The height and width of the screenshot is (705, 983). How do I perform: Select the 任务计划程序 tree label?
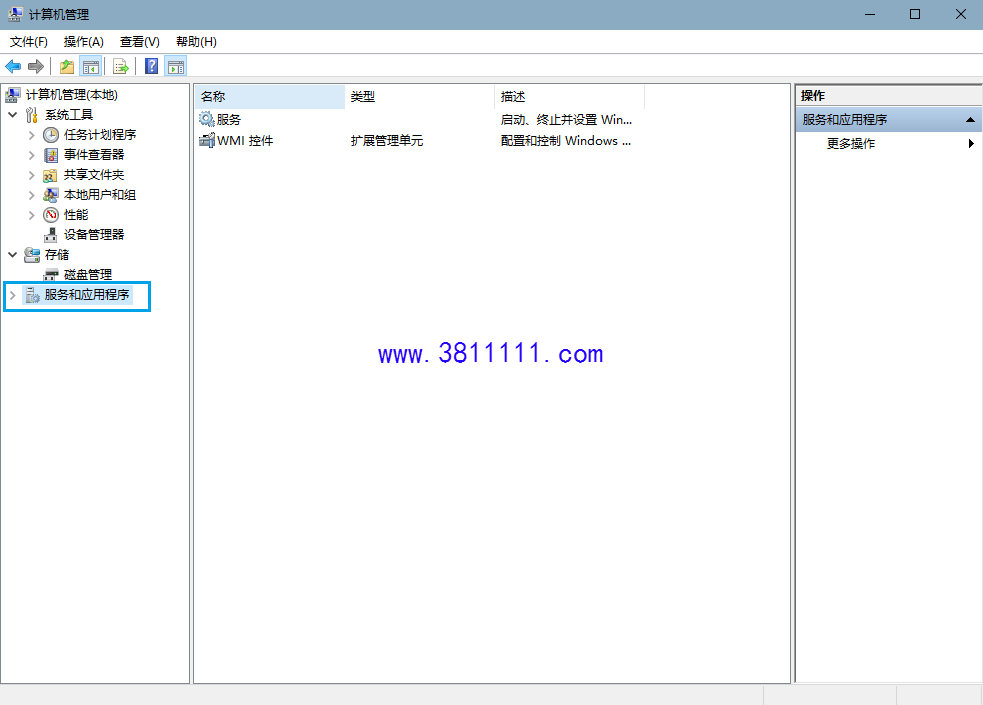tap(100, 135)
